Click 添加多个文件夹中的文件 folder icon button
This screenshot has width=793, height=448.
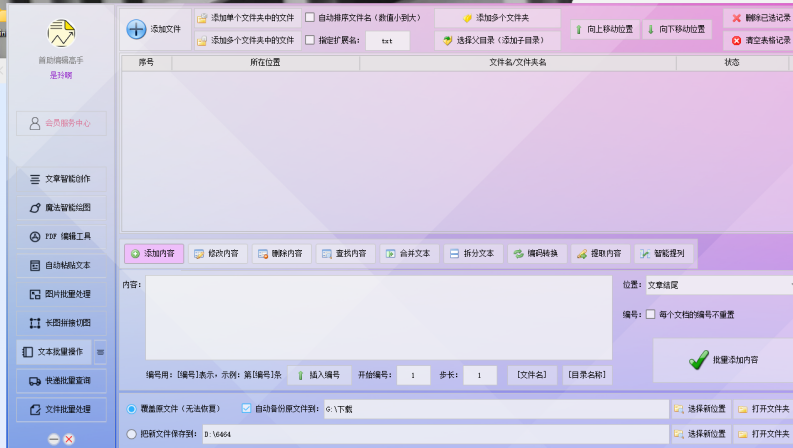[248, 40]
